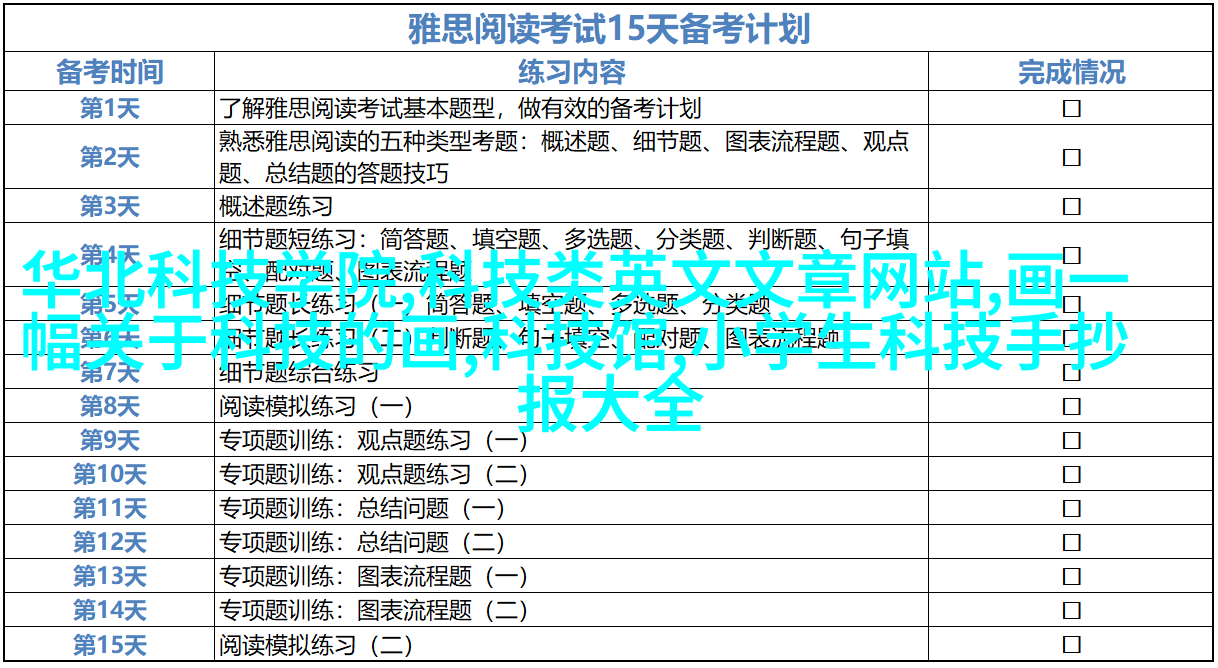Select the 阅读模拟练习（二） cell
The height and width of the screenshot is (668, 1218).
point(571,644)
